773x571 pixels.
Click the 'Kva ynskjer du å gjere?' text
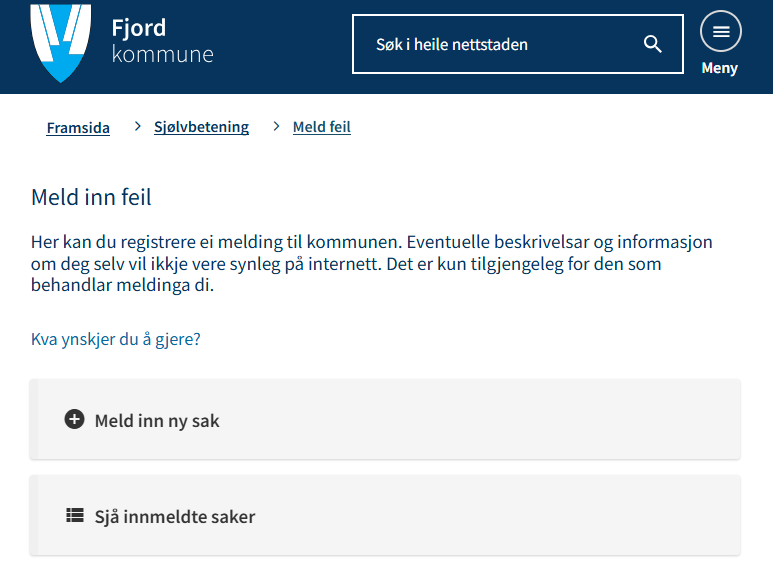coord(116,339)
